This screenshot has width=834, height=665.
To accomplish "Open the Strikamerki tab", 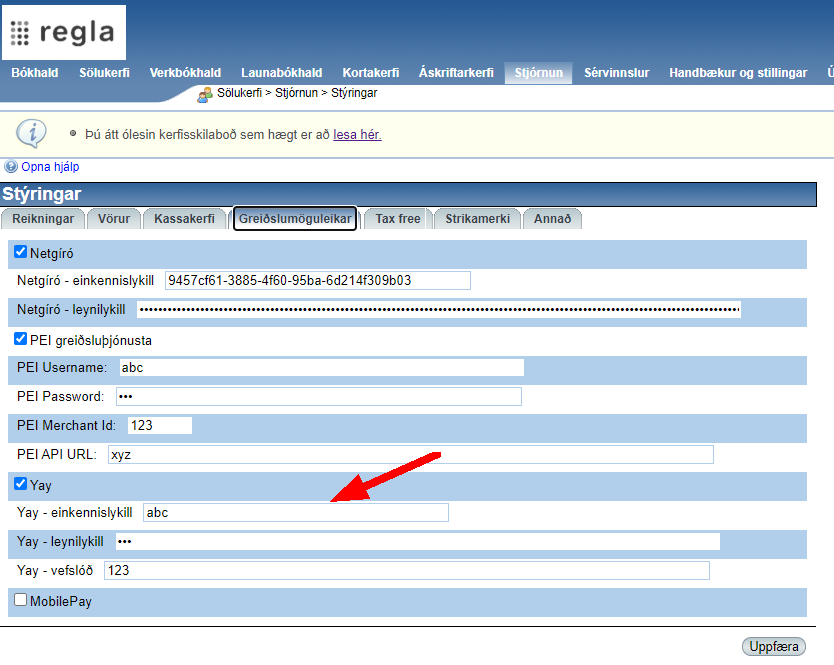I will coord(477,218).
